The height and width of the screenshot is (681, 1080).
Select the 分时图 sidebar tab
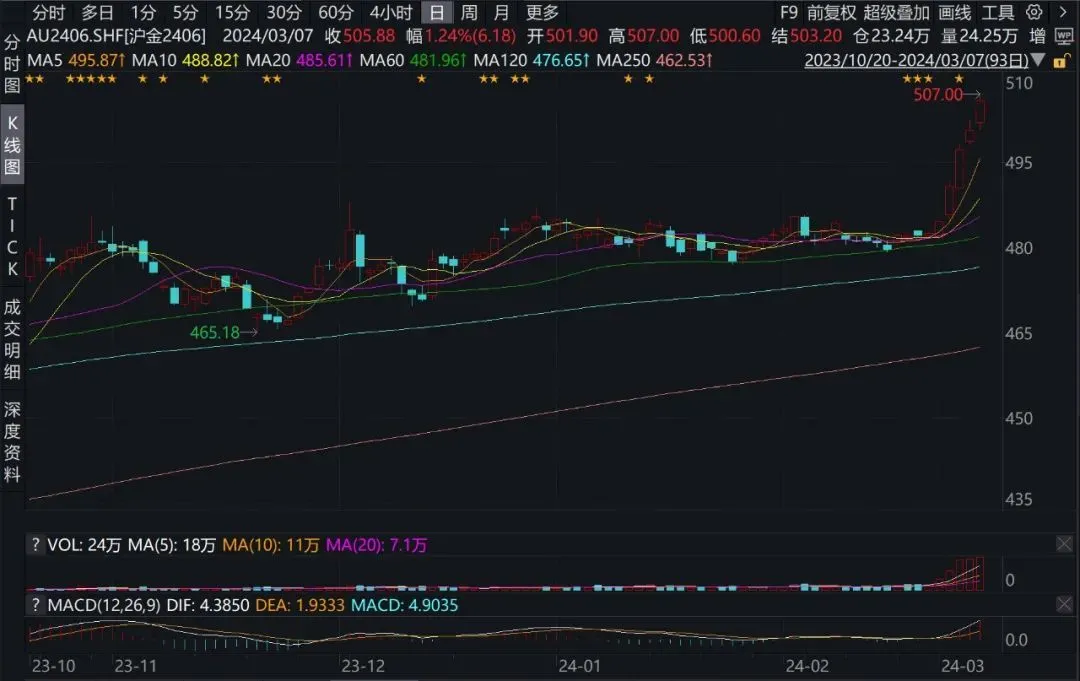pyautogui.click(x=12, y=64)
